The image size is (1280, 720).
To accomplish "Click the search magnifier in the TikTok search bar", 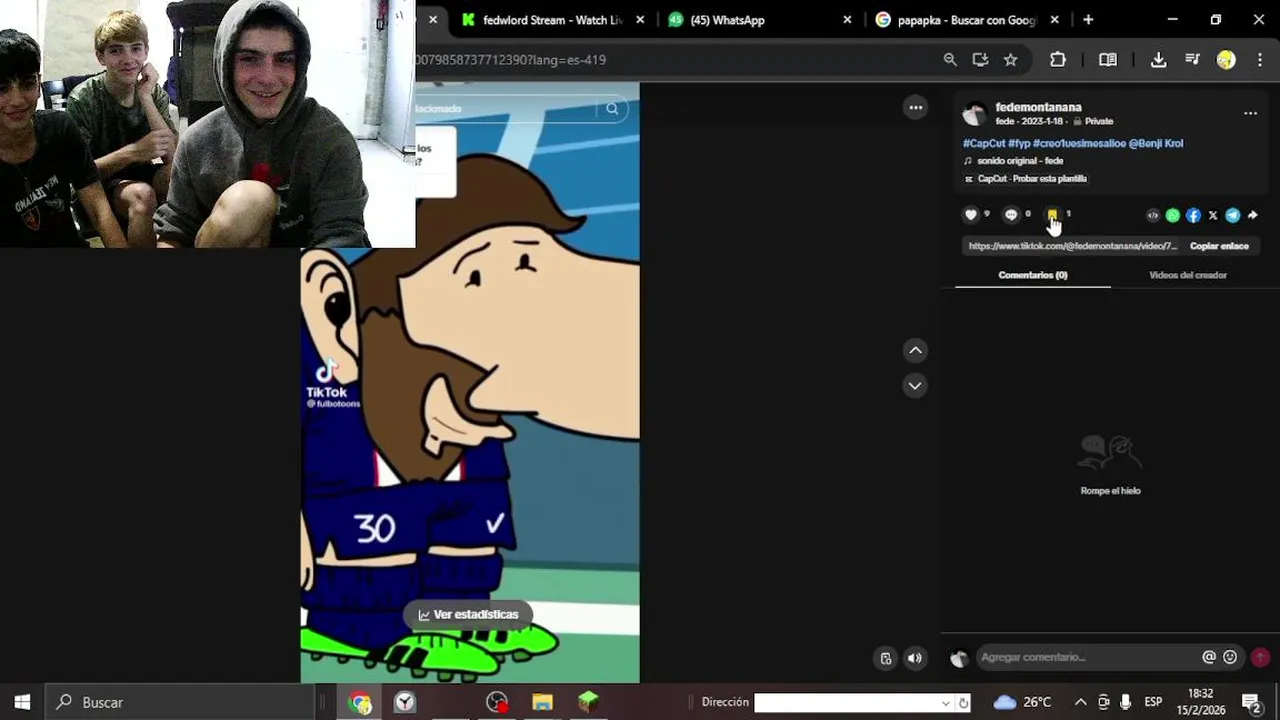I will pos(612,108).
